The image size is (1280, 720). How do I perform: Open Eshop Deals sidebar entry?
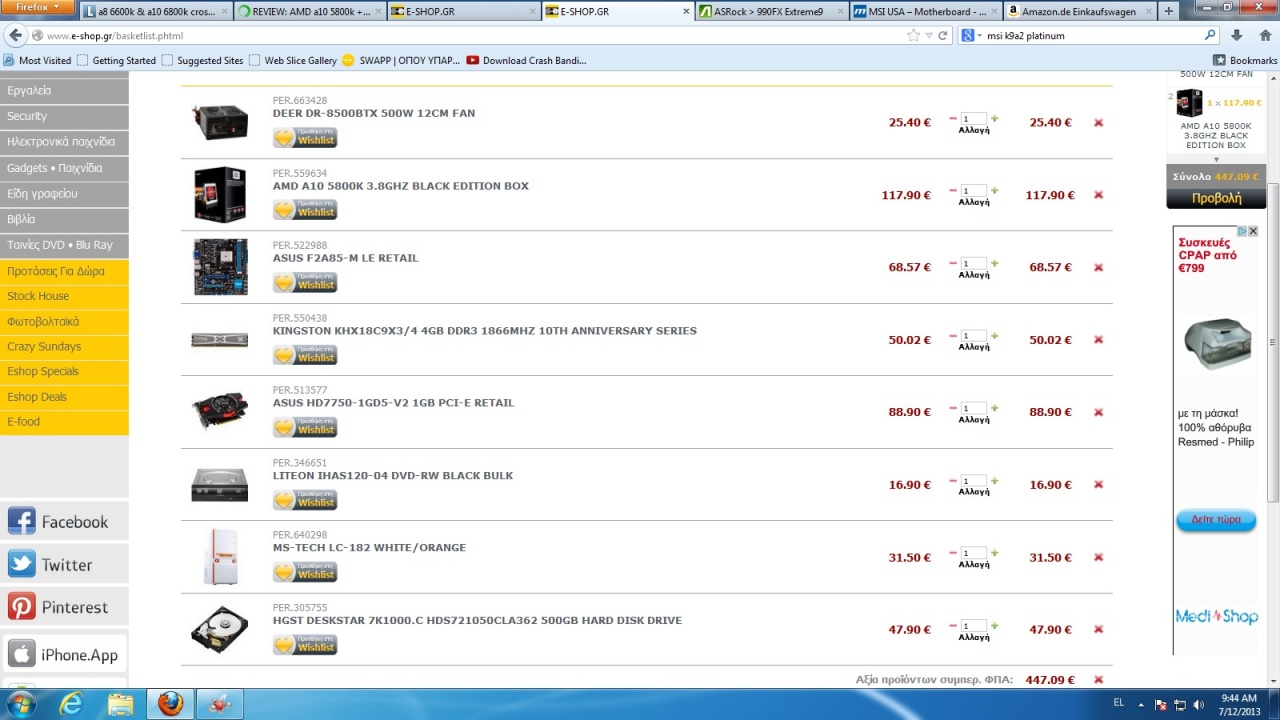pos(64,397)
